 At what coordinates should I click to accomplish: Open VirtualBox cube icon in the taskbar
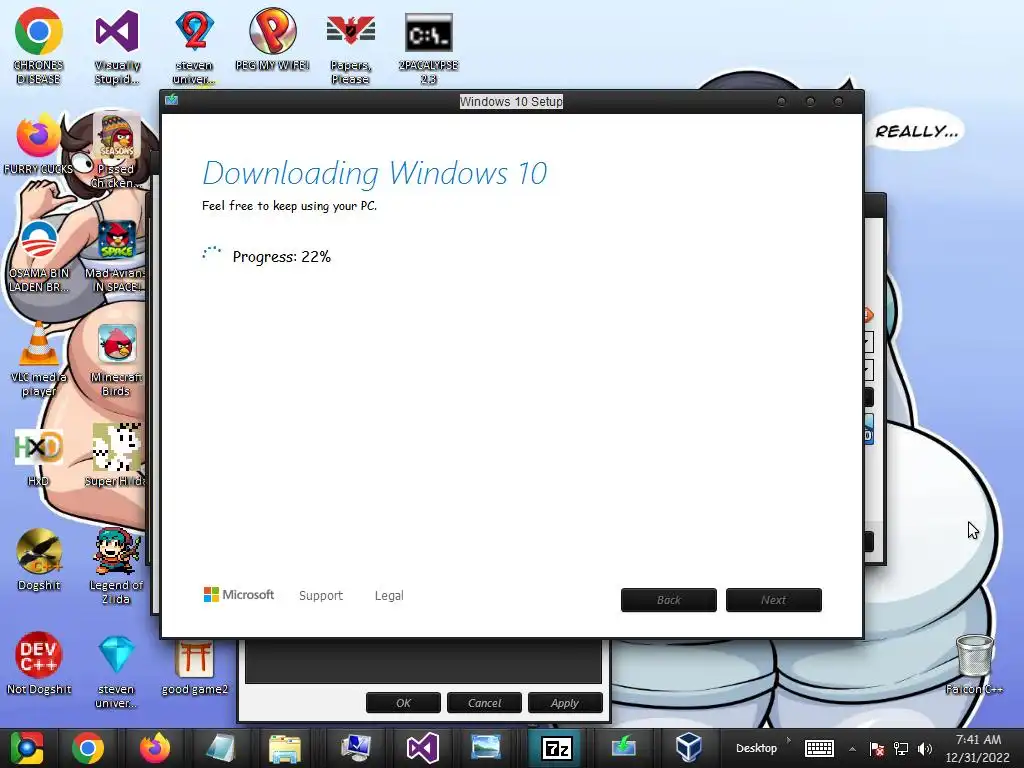click(x=688, y=748)
